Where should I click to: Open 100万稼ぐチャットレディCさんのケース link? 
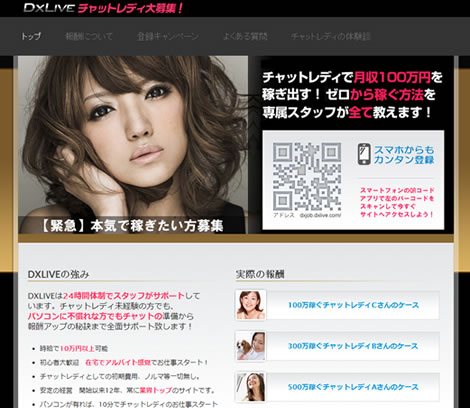(353, 305)
